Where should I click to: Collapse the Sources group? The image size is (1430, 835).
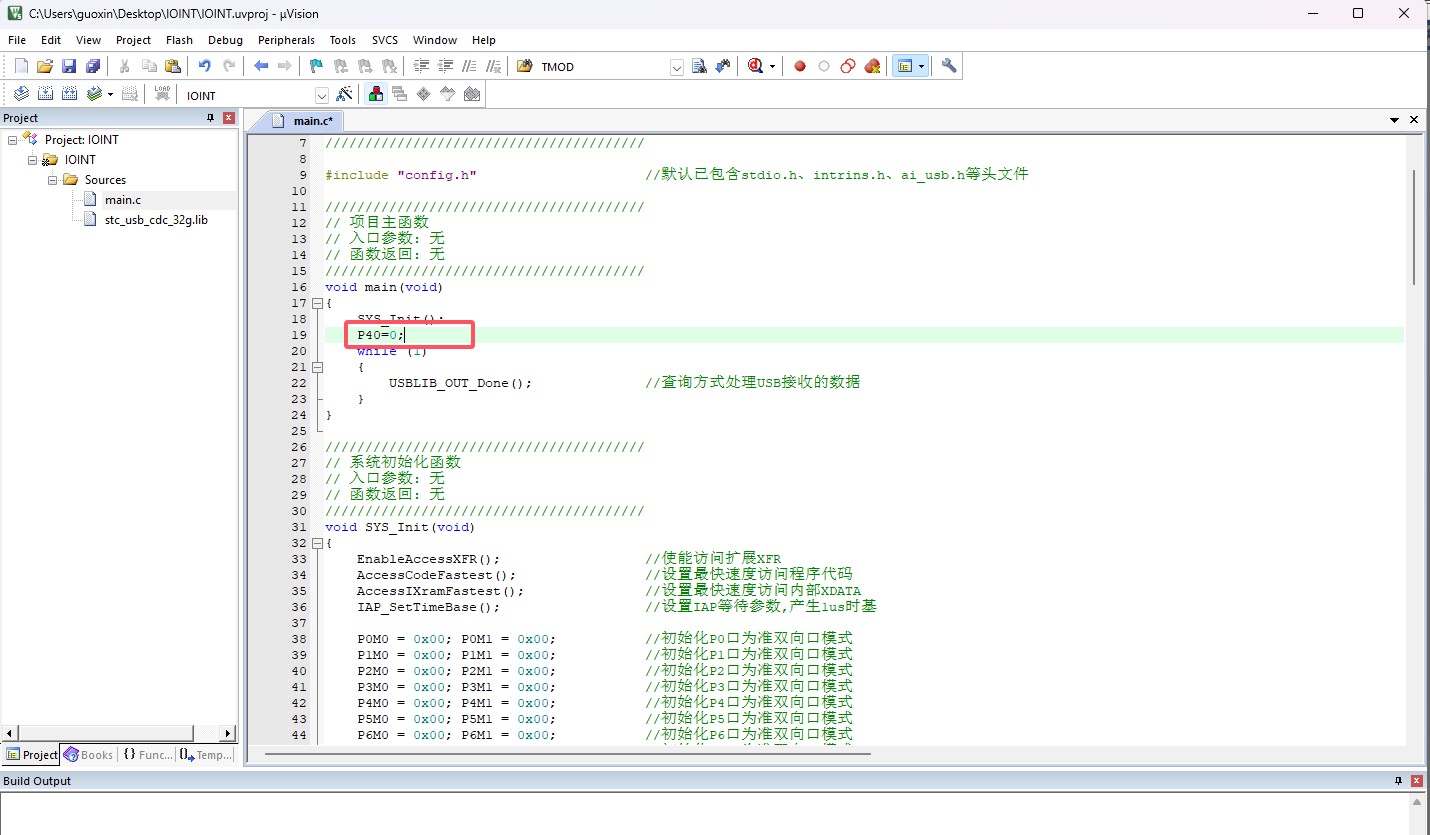click(x=52, y=180)
